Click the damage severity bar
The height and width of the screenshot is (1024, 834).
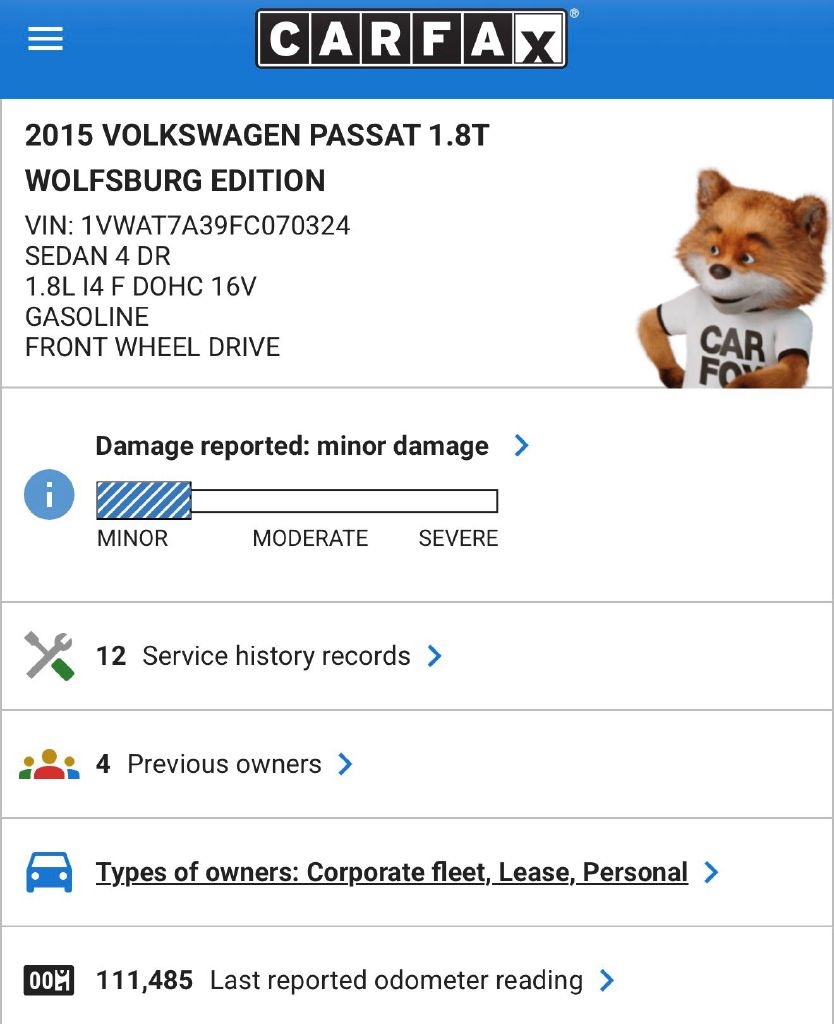(297, 500)
